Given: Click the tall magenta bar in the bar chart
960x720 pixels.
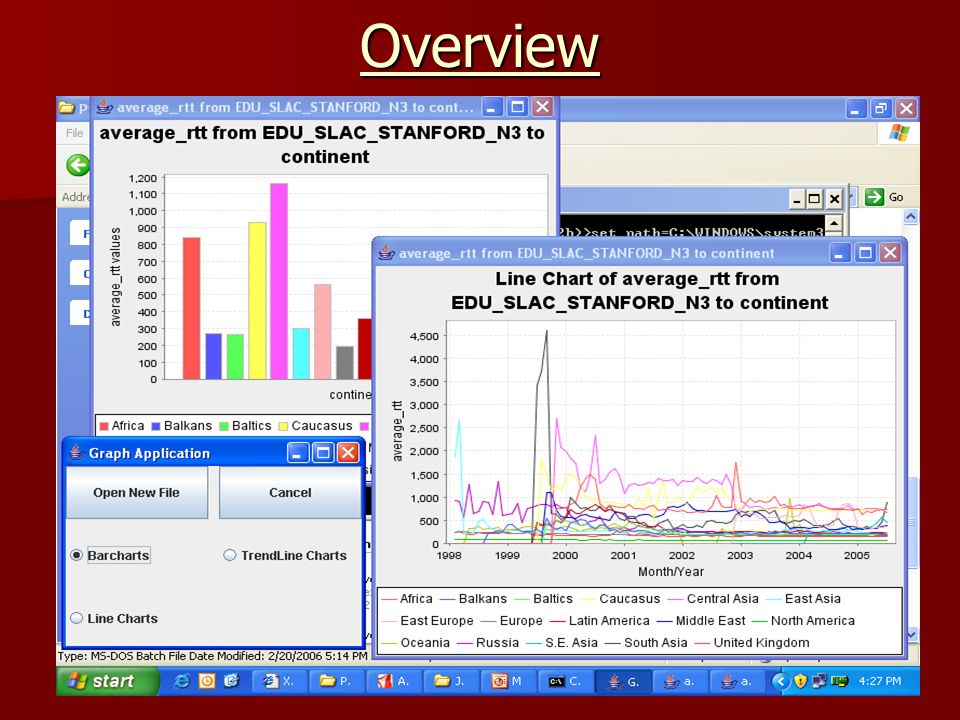Looking at the screenshot, I should tap(279, 281).
